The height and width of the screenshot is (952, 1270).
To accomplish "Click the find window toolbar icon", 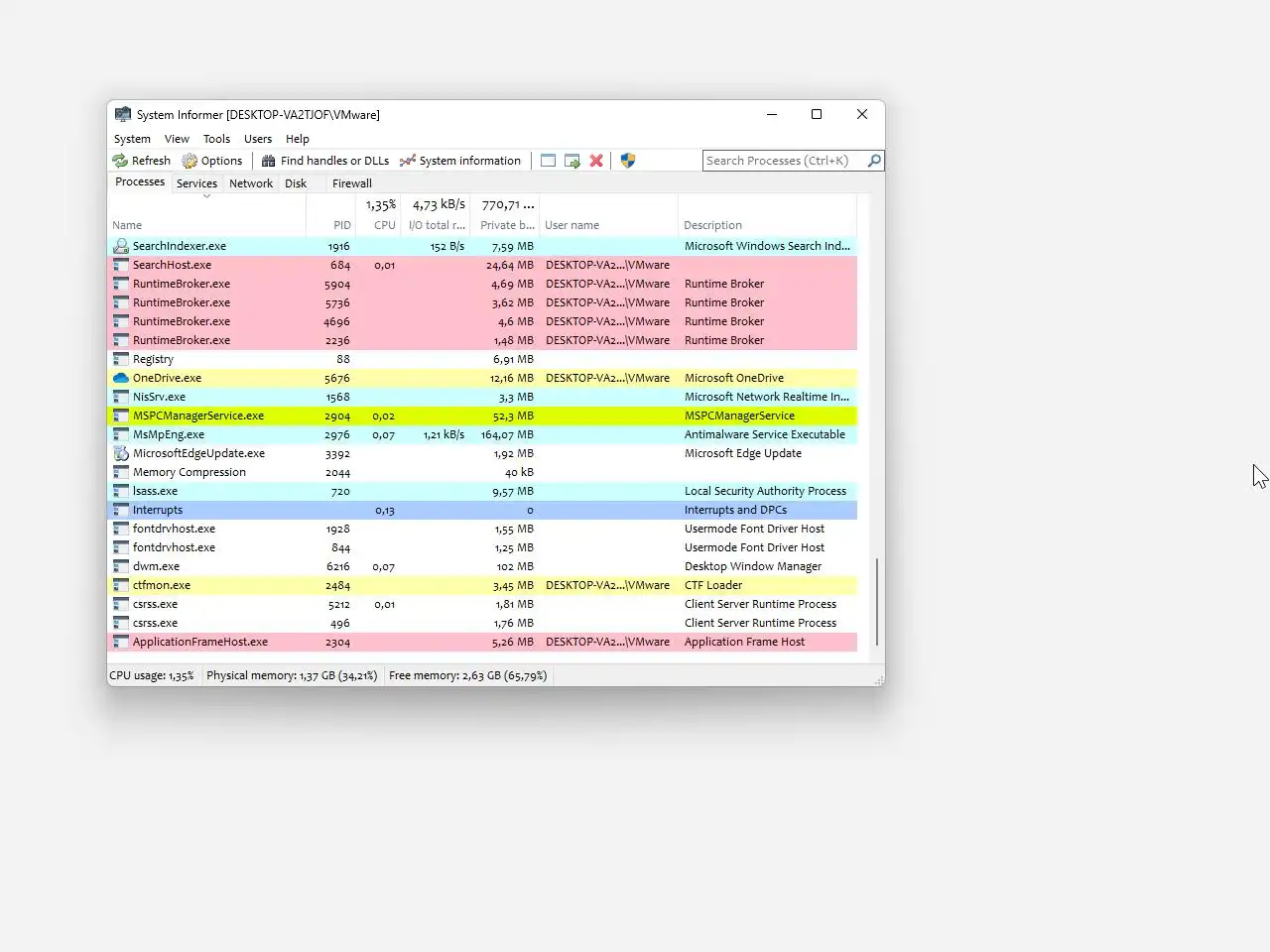I will click(548, 161).
